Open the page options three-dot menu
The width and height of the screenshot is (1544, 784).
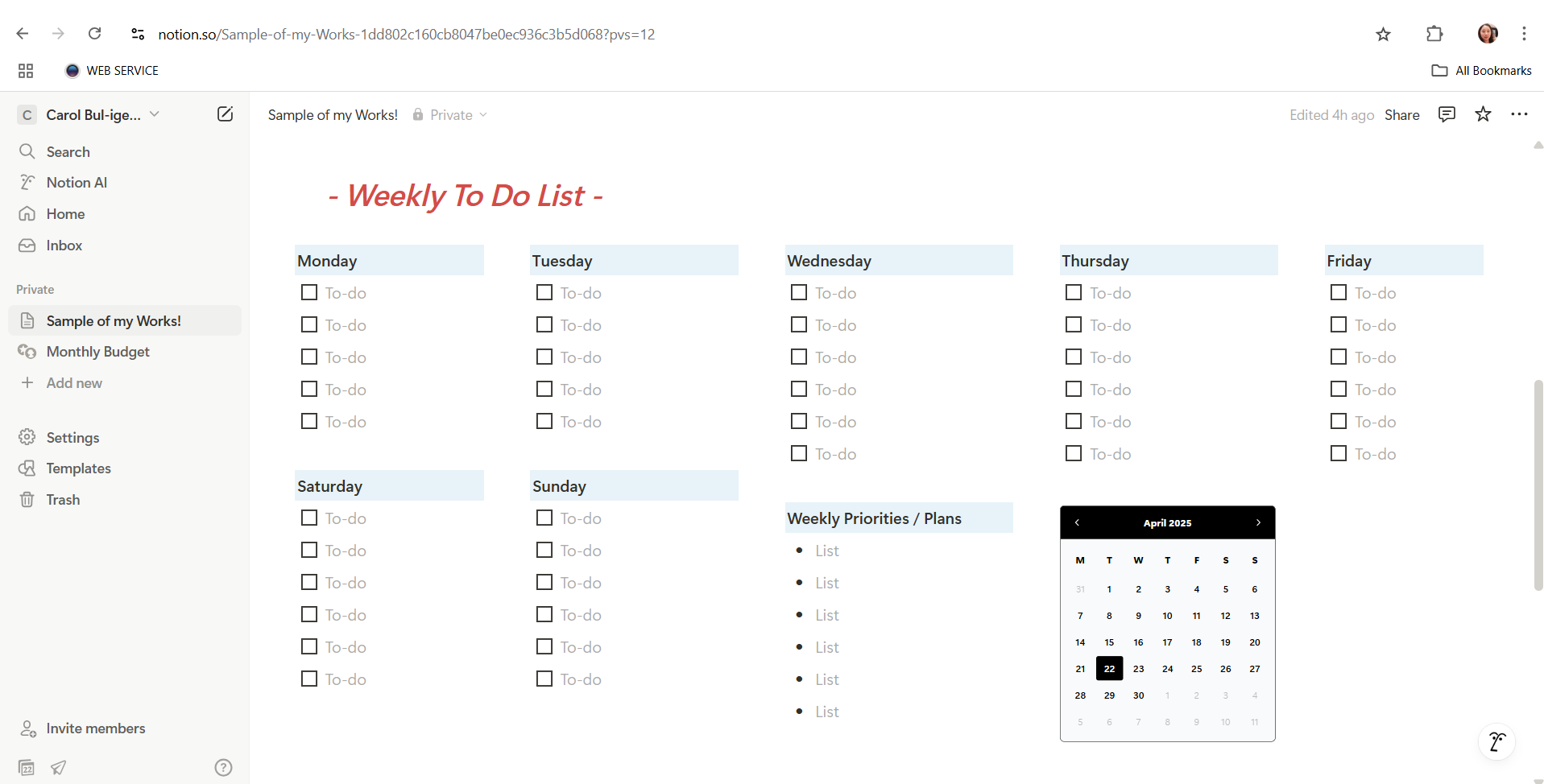click(1519, 114)
